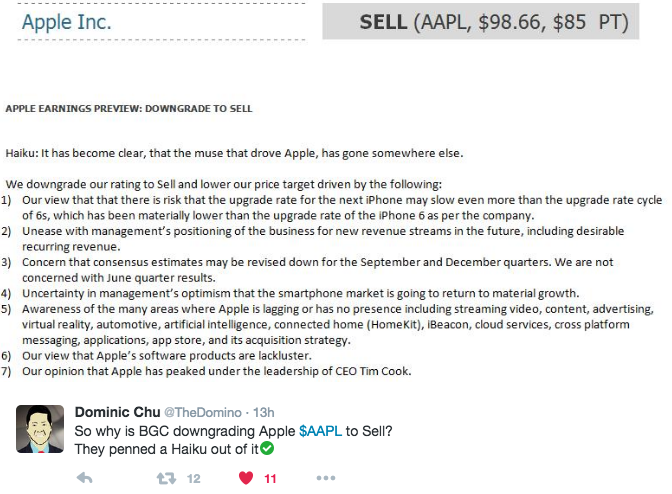Click the Apple Earnings Preview headline
Screen dimensions: 672x494
tap(129, 108)
